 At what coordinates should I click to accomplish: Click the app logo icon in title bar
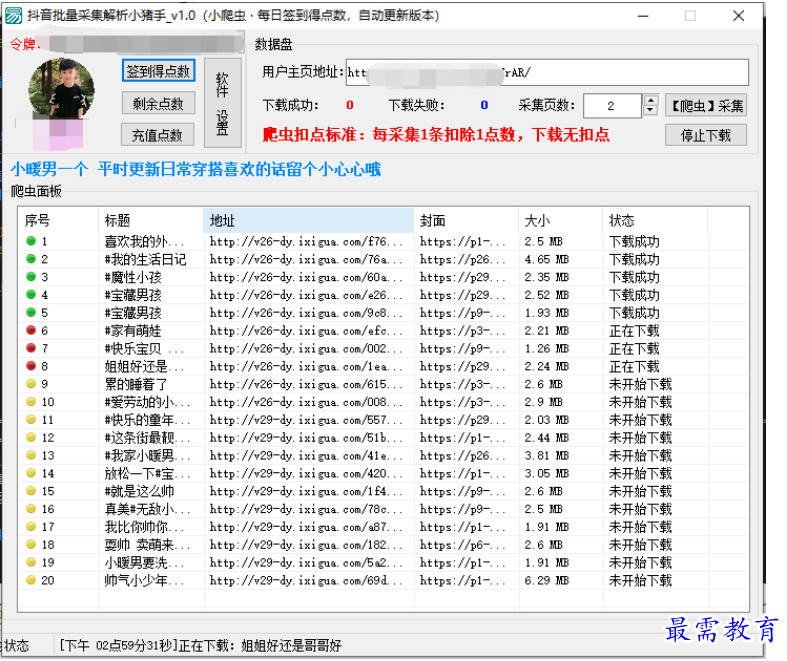pos(14,16)
